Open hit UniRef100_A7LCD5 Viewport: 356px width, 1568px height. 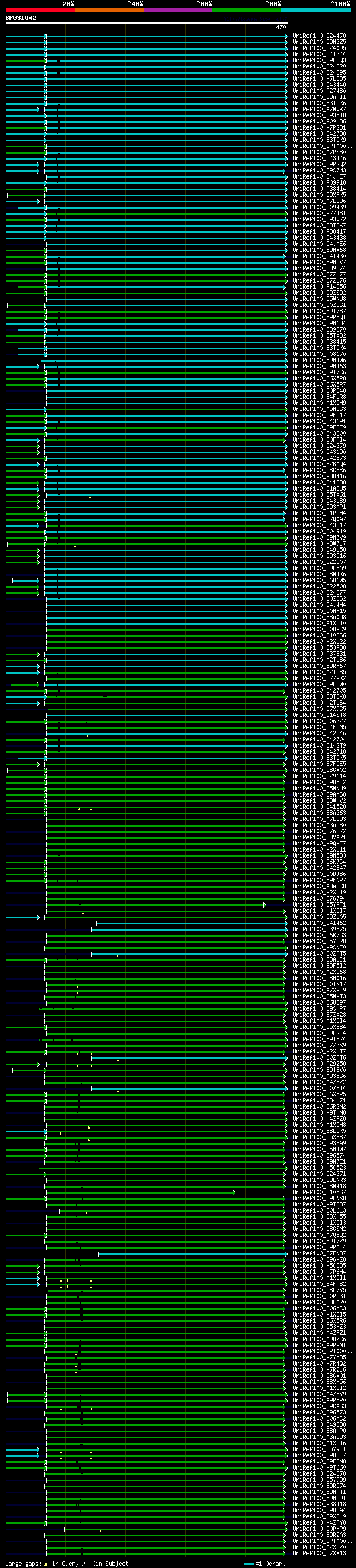319,78
